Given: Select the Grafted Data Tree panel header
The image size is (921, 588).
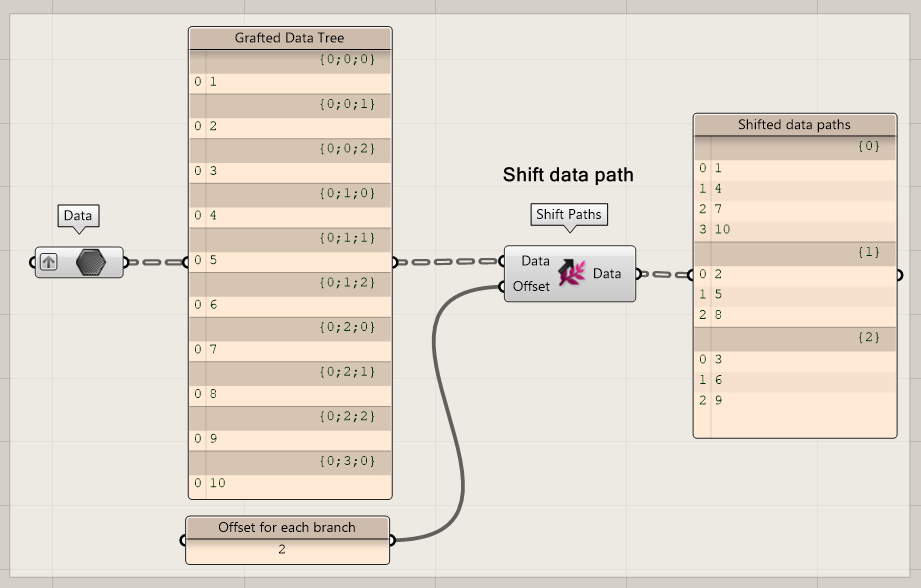Looking at the screenshot, I should (x=289, y=37).
